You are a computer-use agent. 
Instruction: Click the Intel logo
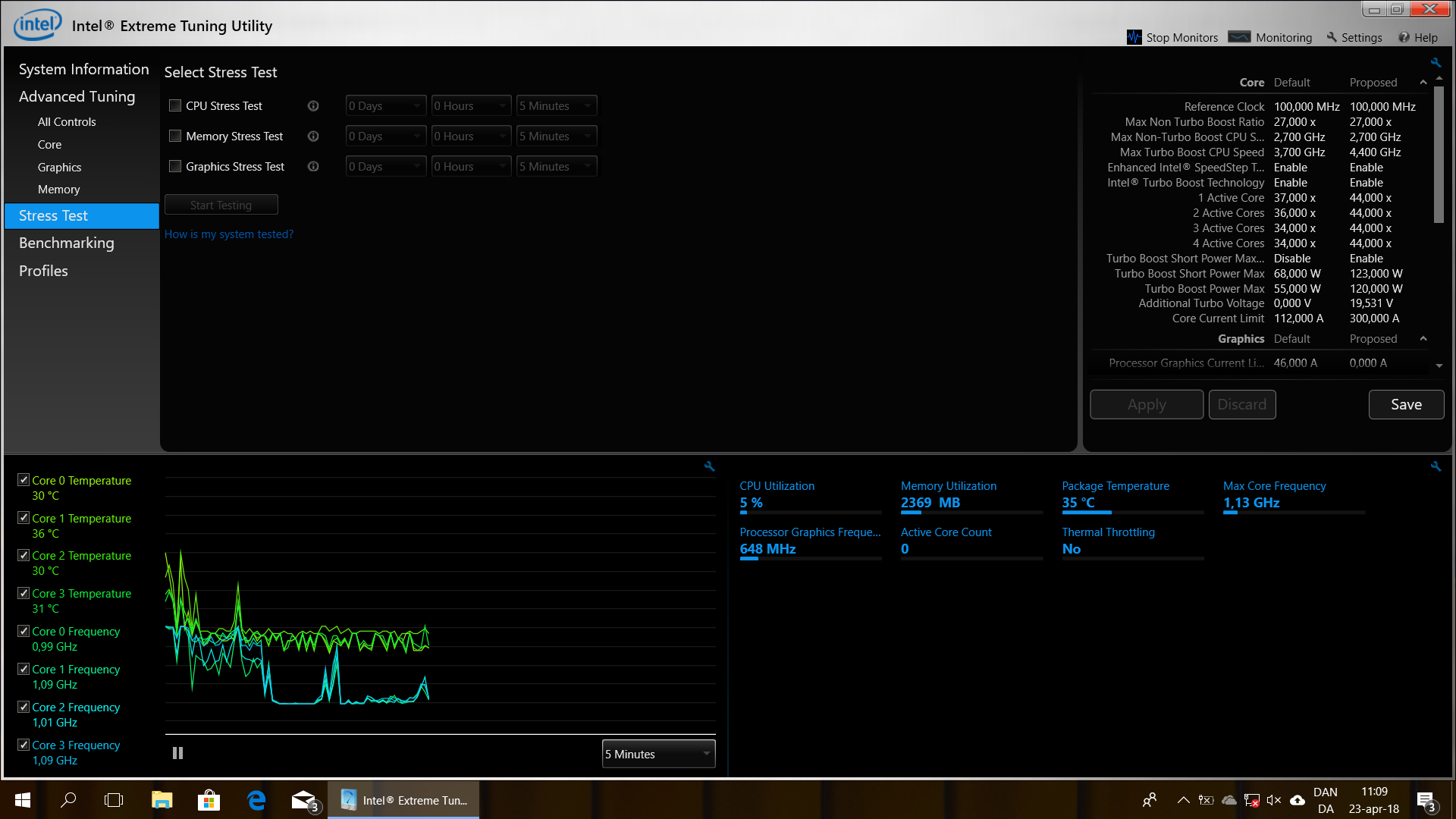pos(37,25)
